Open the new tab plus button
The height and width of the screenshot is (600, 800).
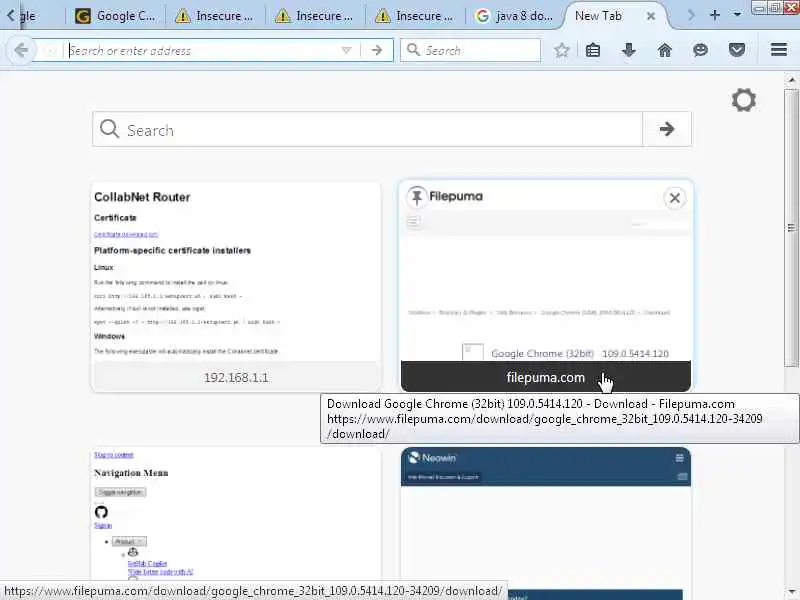tap(714, 15)
